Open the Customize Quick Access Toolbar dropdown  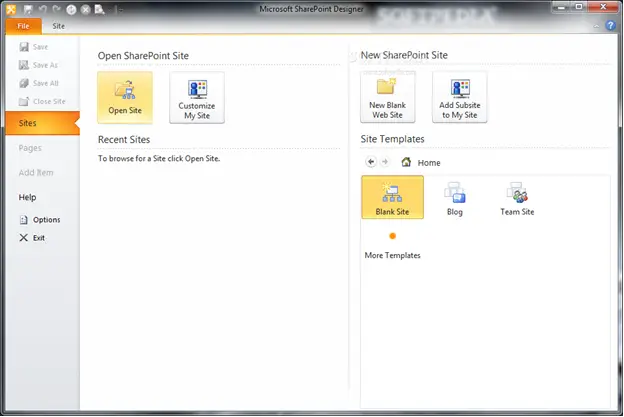119,10
